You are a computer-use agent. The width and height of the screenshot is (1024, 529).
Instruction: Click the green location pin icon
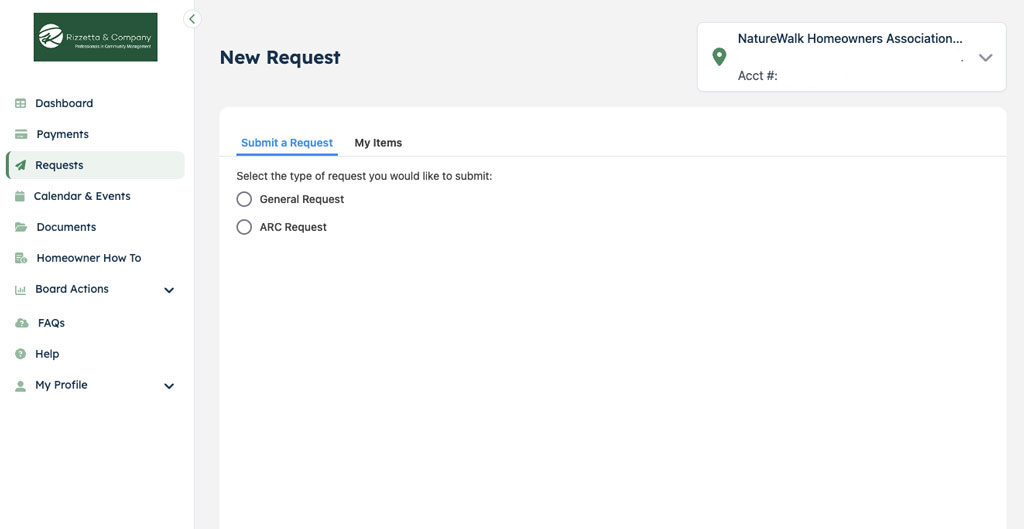(719, 57)
